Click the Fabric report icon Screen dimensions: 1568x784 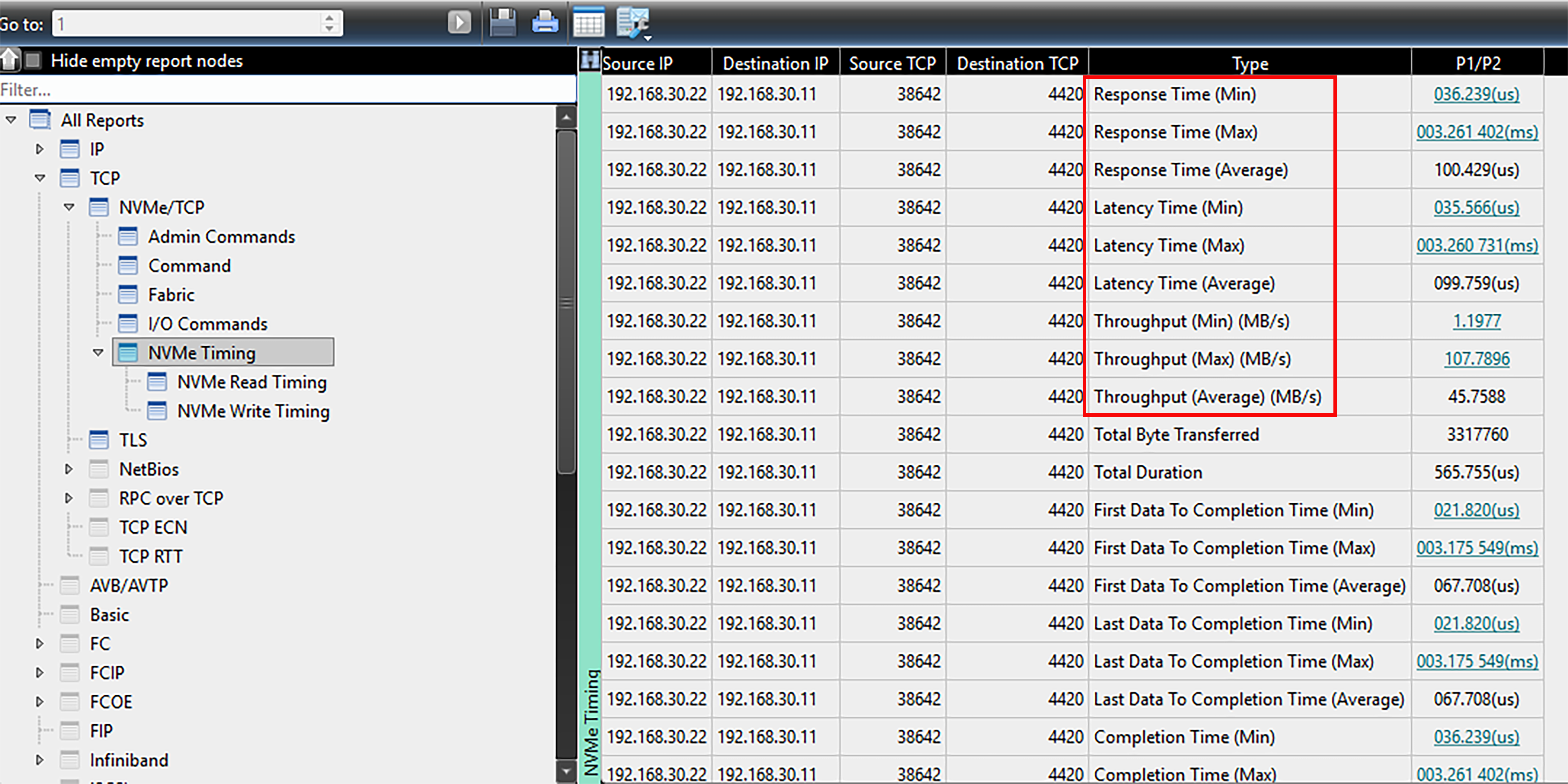(x=128, y=295)
